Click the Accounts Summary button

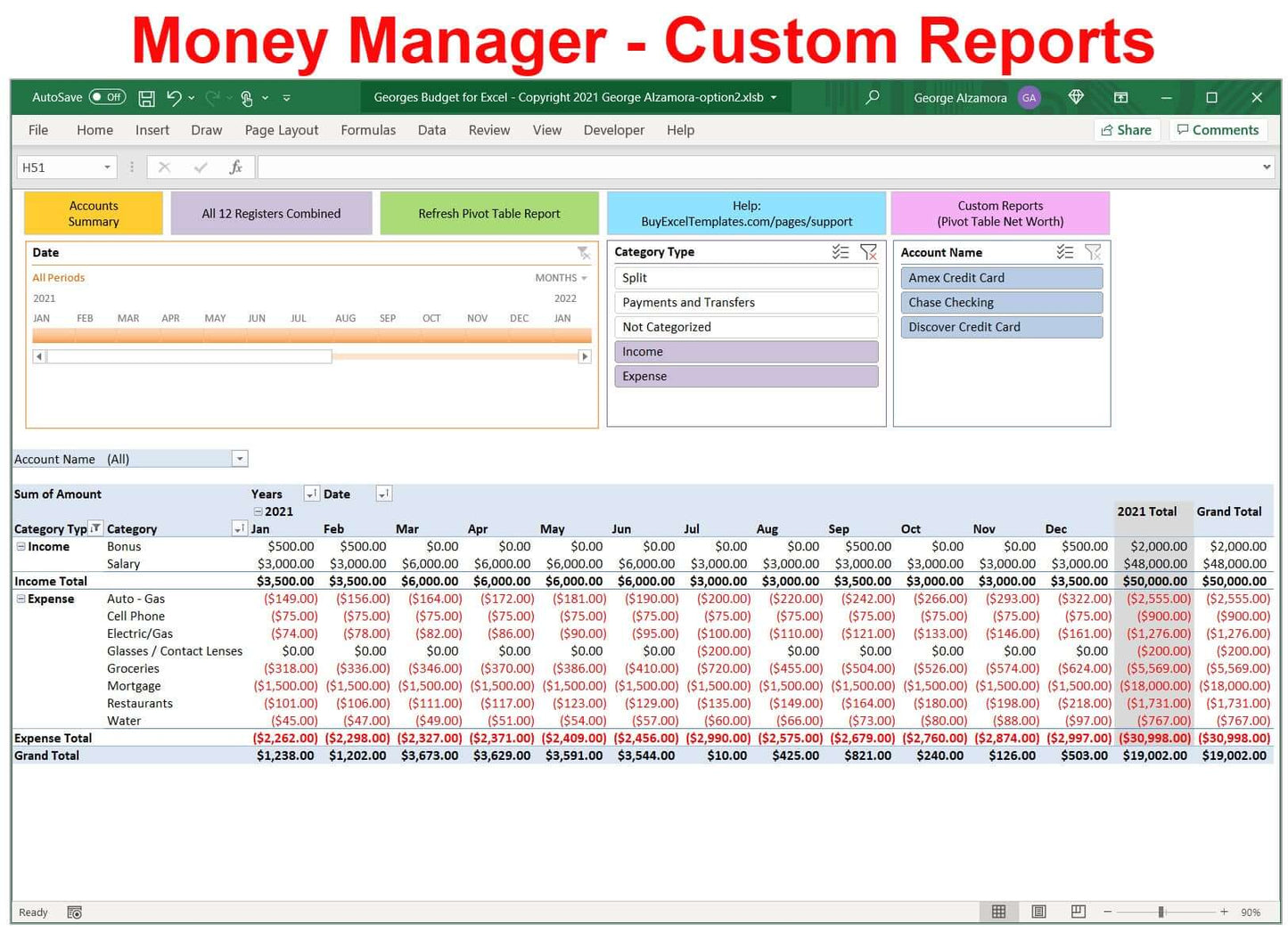tap(94, 214)
